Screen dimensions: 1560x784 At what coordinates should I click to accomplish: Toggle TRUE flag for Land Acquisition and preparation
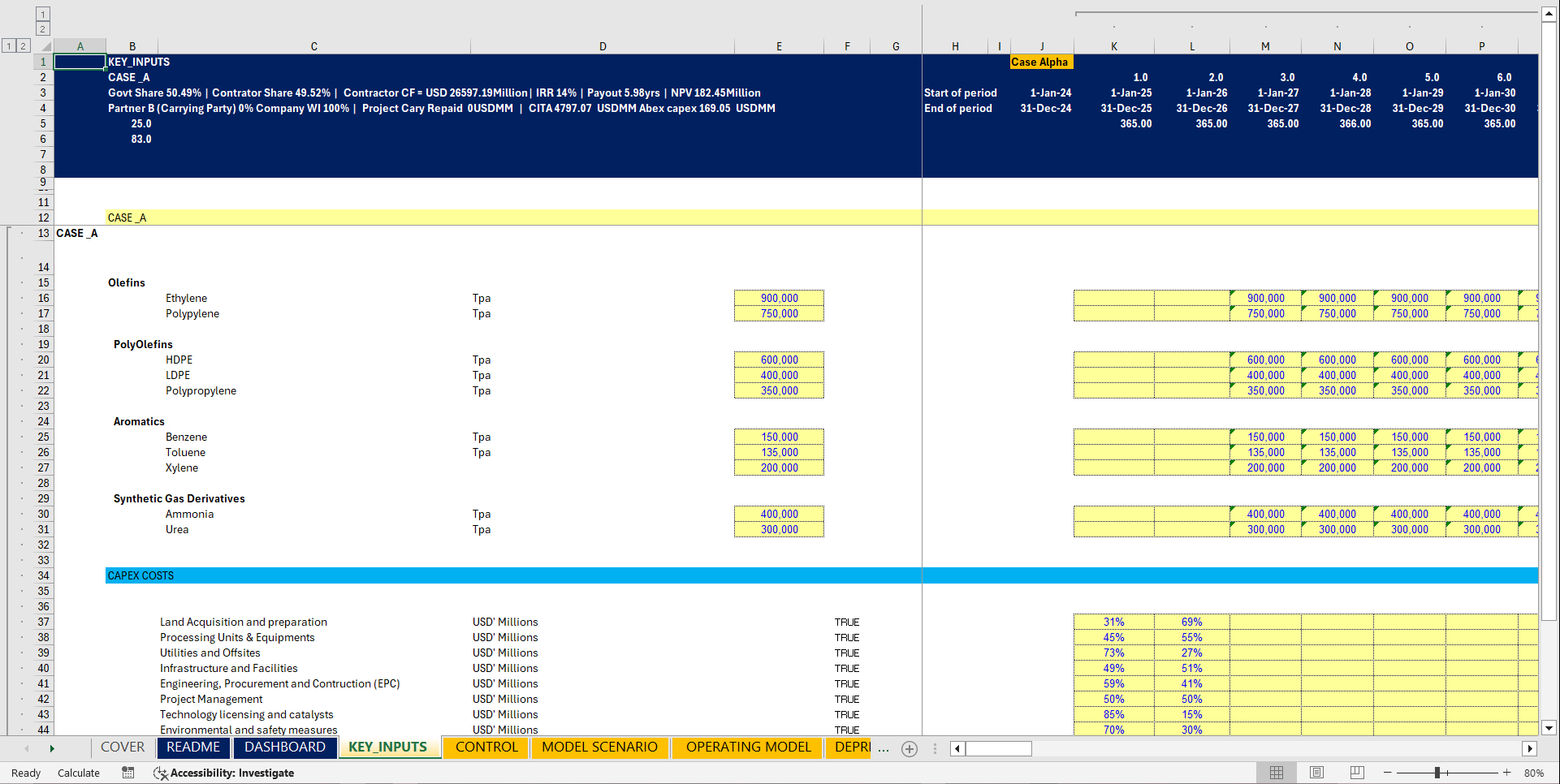pyautogui.click(x=847, y=622)
